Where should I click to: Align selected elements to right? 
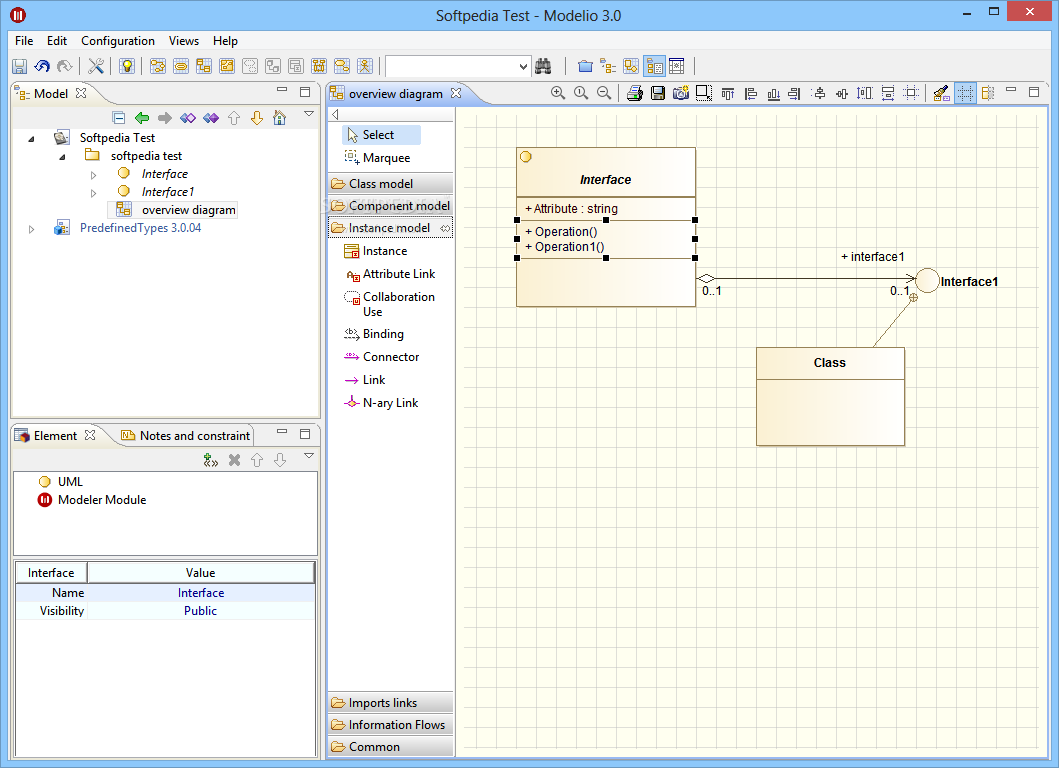click(795, 93)
